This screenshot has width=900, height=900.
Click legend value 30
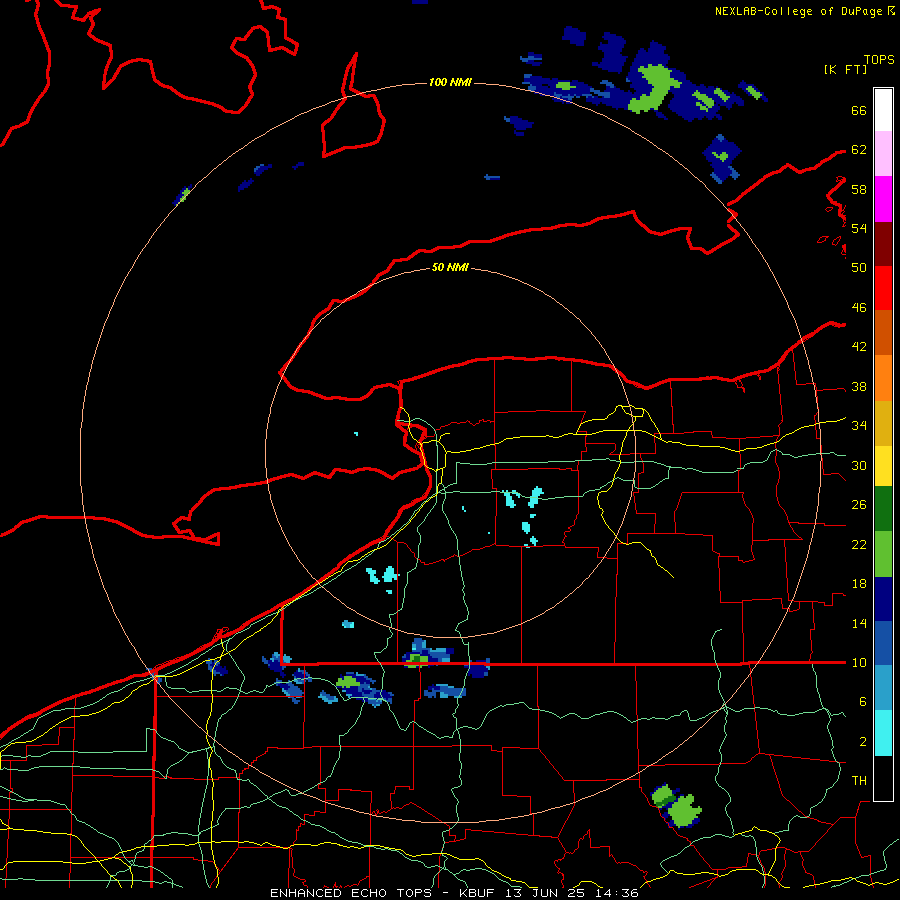[859, 465]
